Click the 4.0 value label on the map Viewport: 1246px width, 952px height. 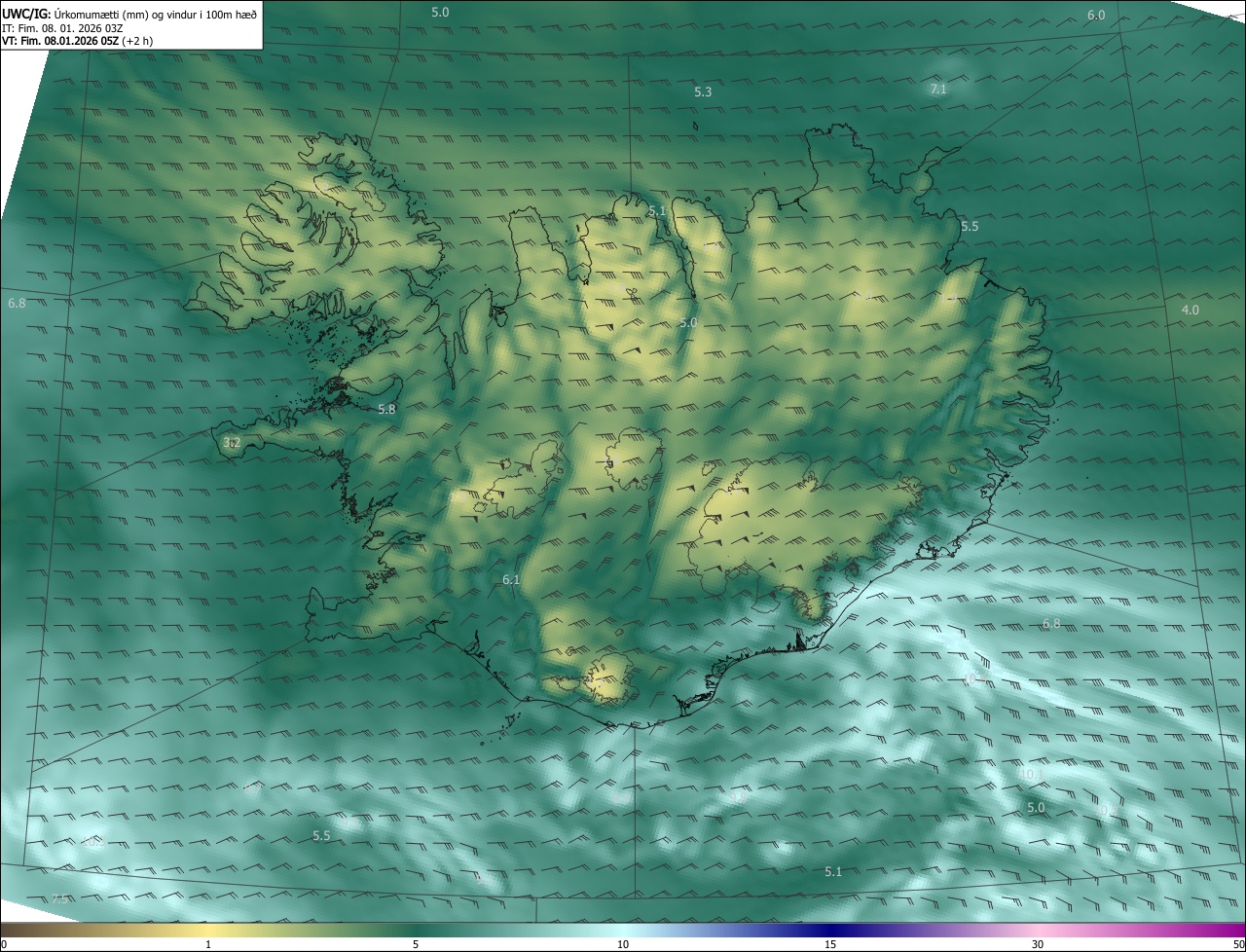[x=1191, y=310]
